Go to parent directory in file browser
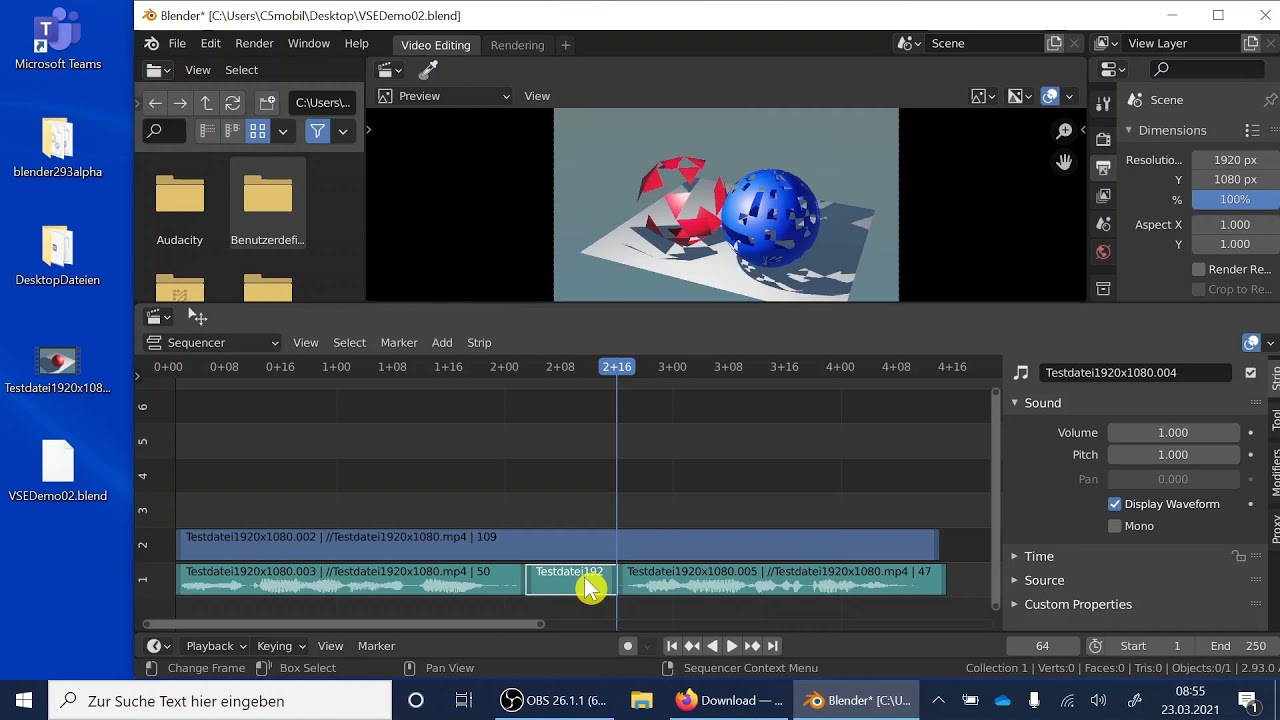 tap(206, 103)
